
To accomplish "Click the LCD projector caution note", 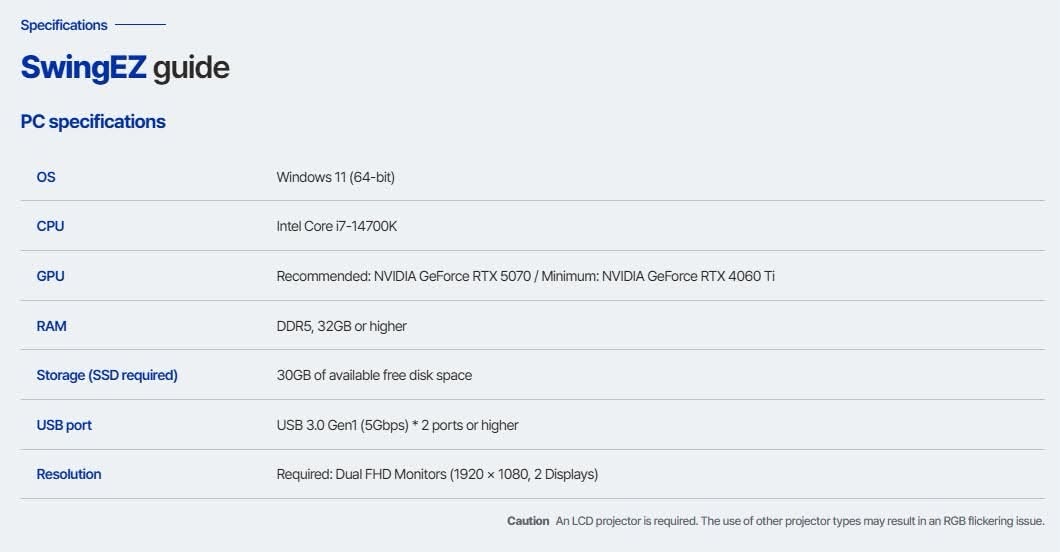I will [800, 521].
